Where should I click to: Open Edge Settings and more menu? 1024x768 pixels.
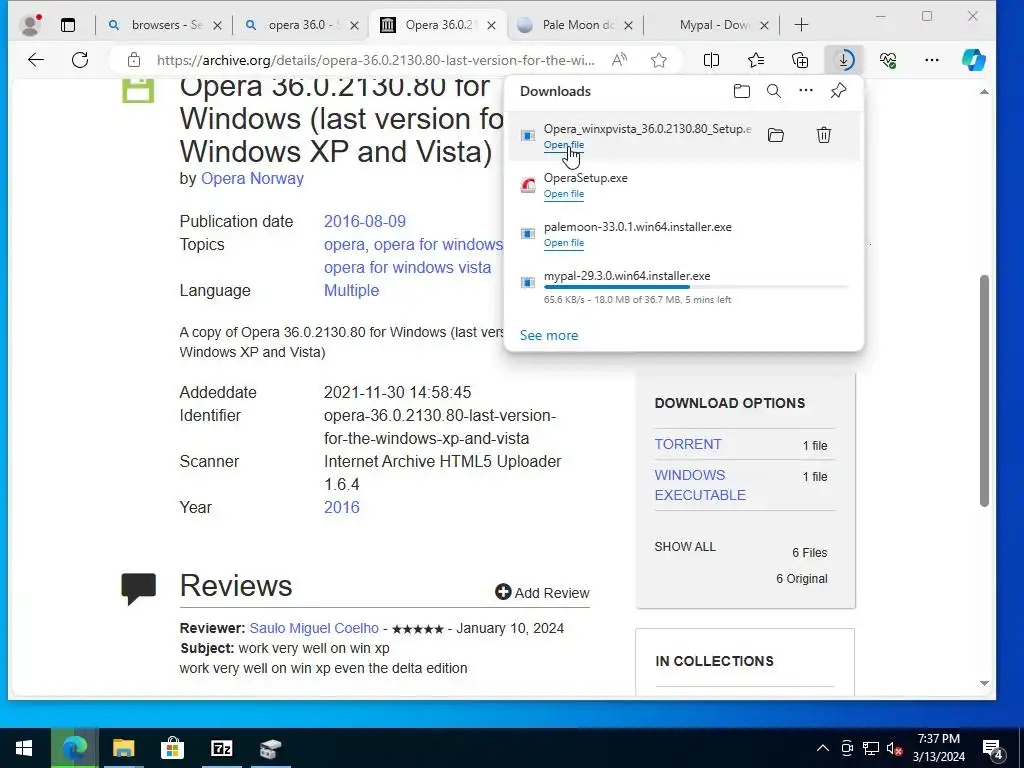932,60
